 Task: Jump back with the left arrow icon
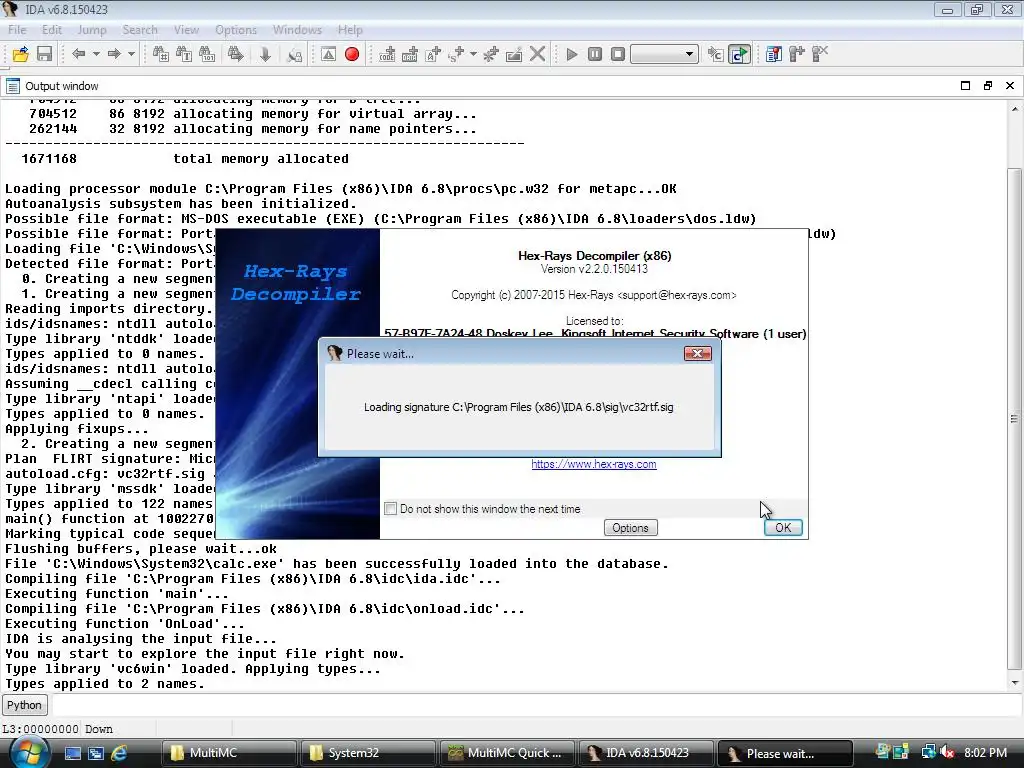point(78,54)
